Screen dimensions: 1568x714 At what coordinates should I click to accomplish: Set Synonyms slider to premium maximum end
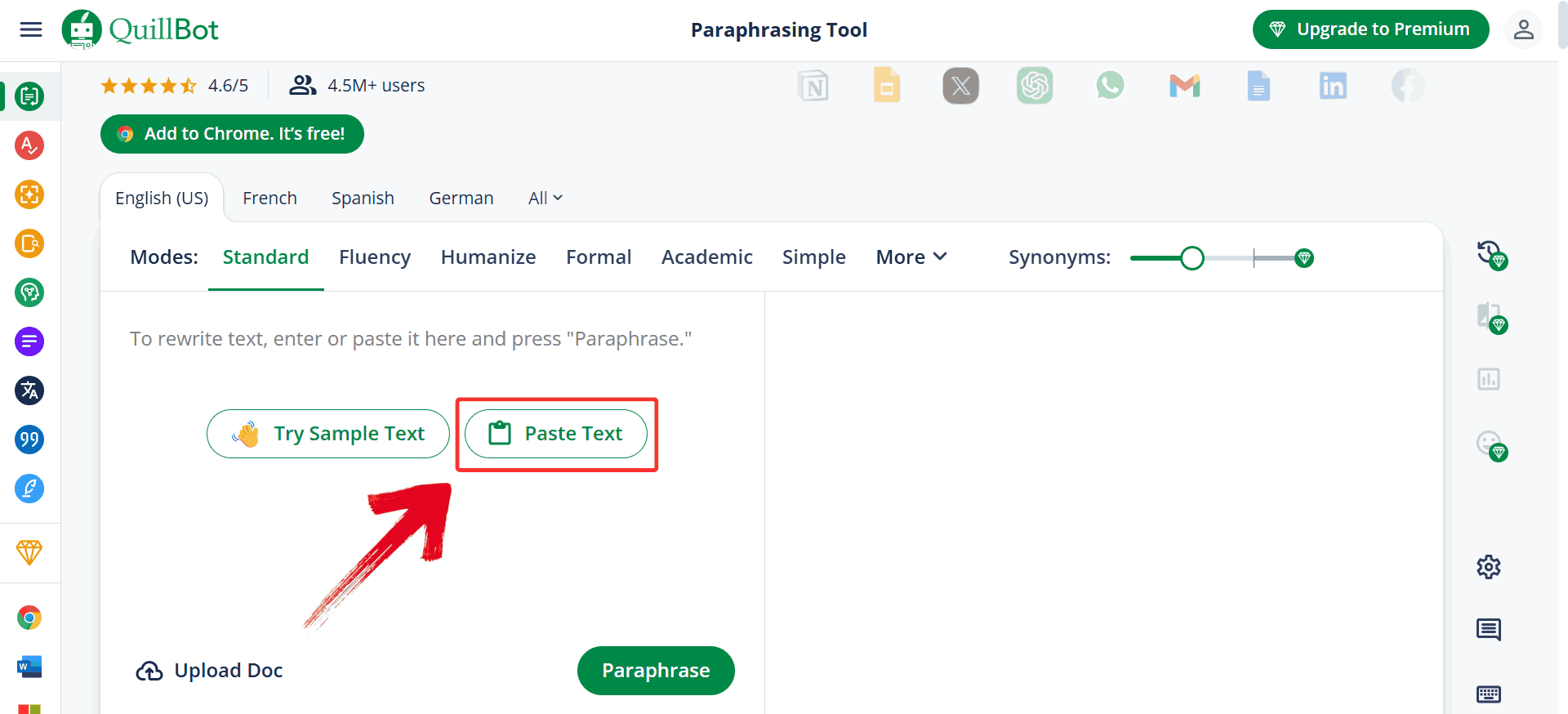pos(1304,258)
